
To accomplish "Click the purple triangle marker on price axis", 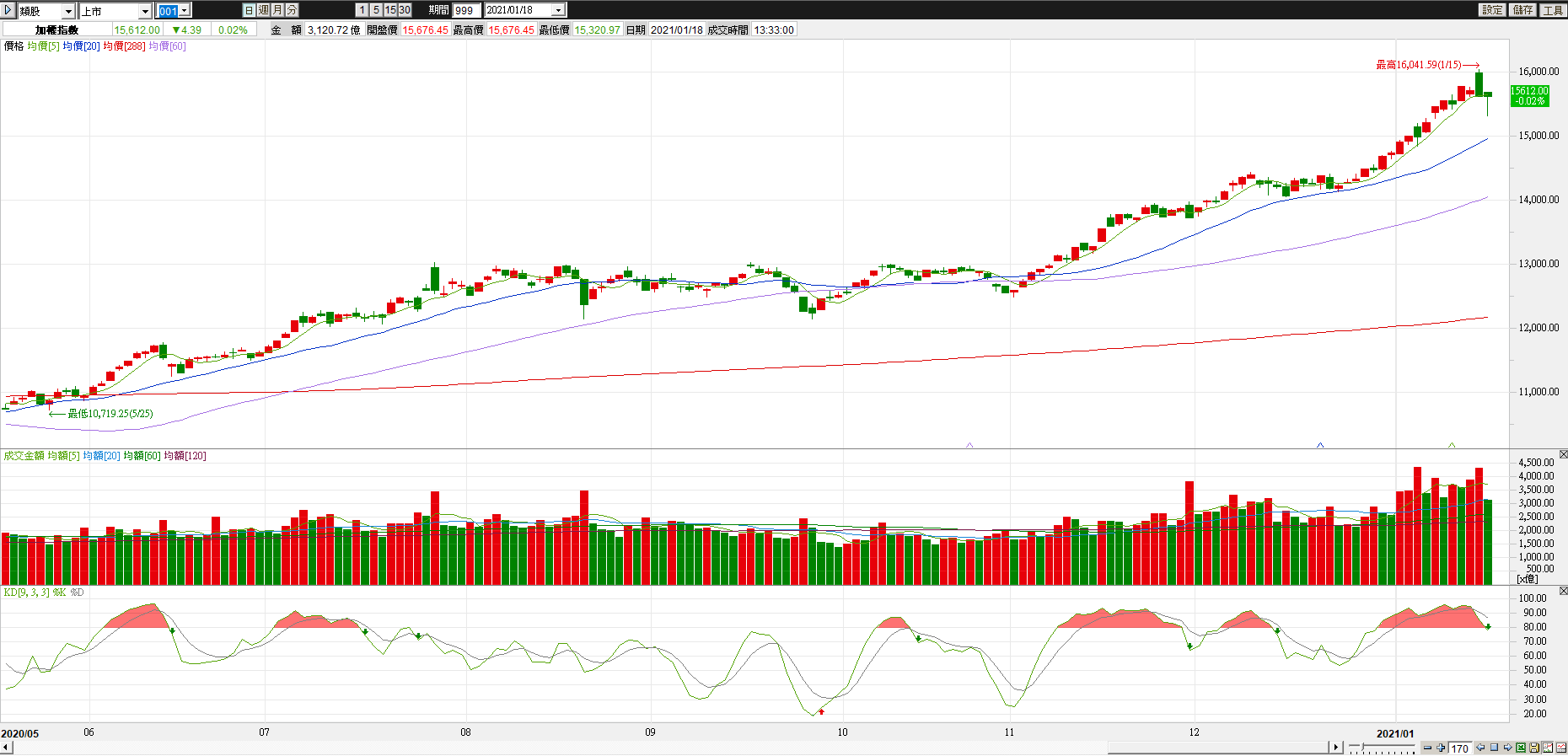I will click(969, 445).
